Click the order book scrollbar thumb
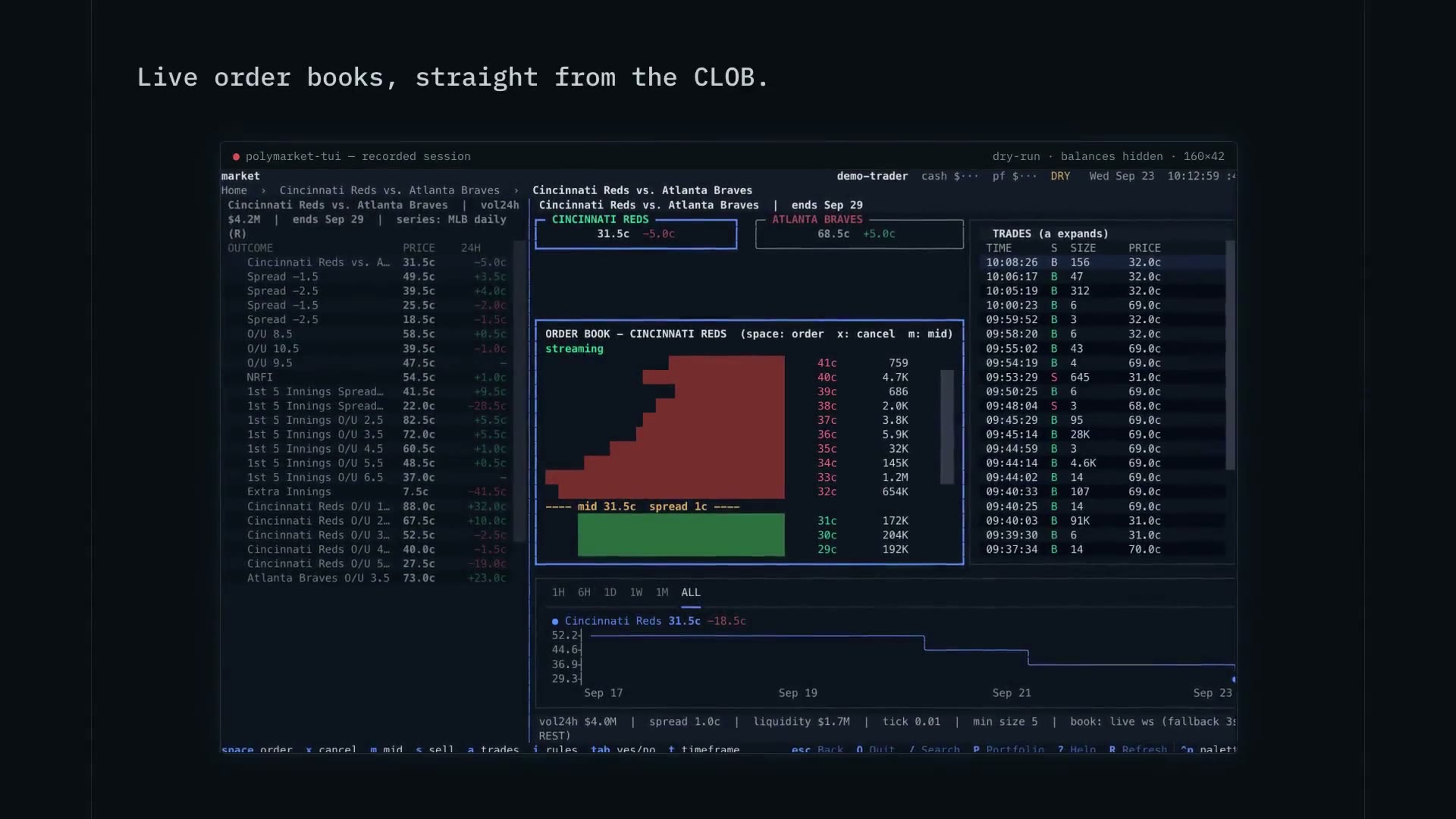1456x819 pixels. coord(947,427)
